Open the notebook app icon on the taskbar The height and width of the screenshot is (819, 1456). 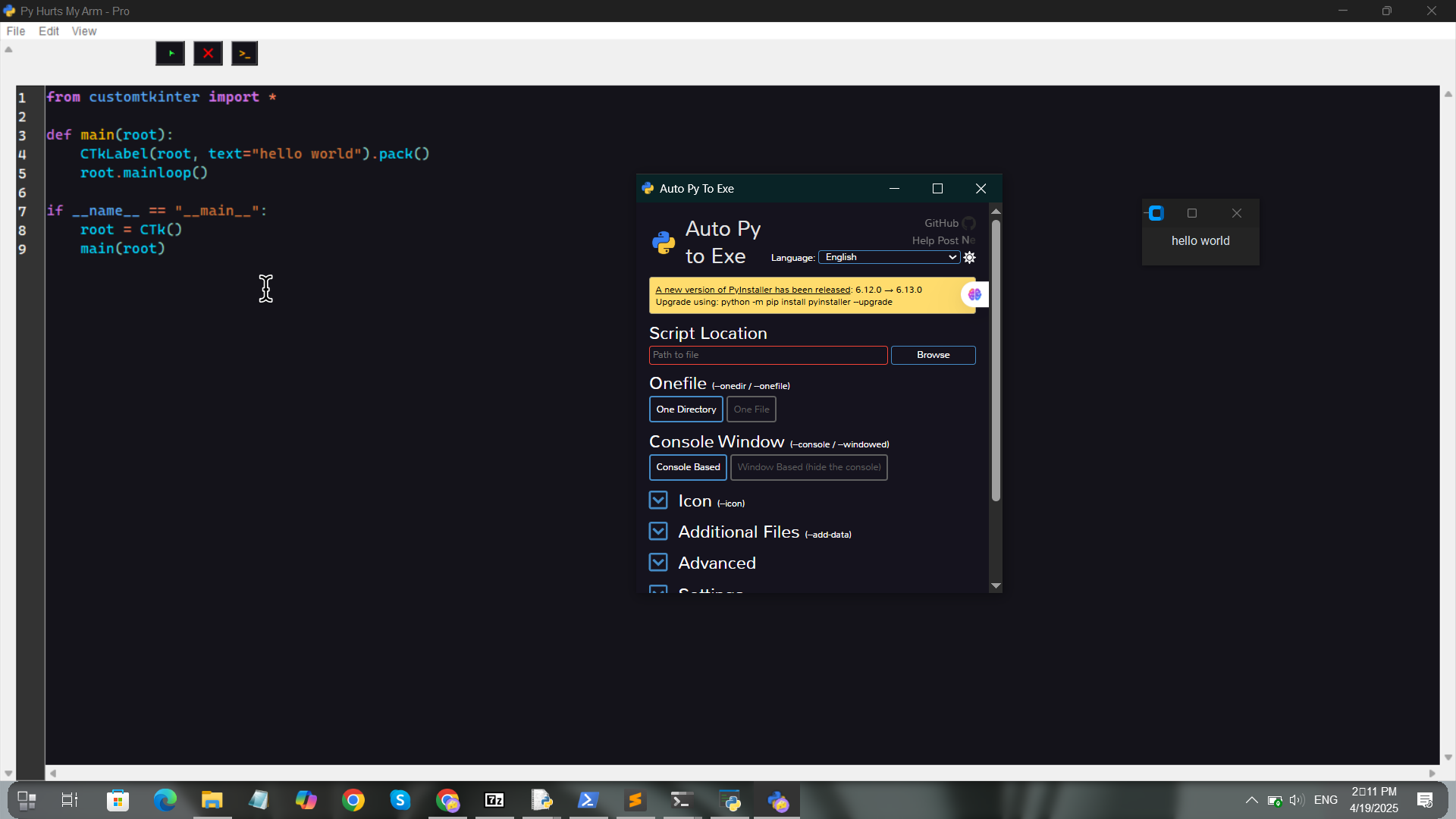pyautogui.click(x=259, y=800)
